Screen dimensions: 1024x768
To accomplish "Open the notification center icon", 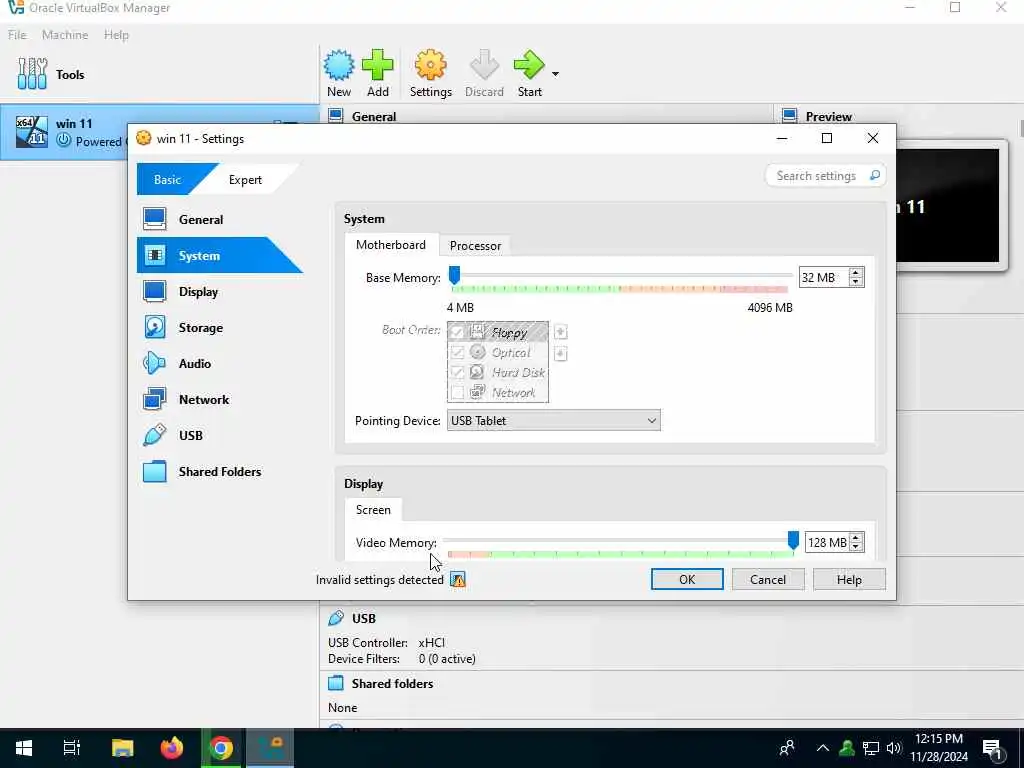I will click(993, 749).
